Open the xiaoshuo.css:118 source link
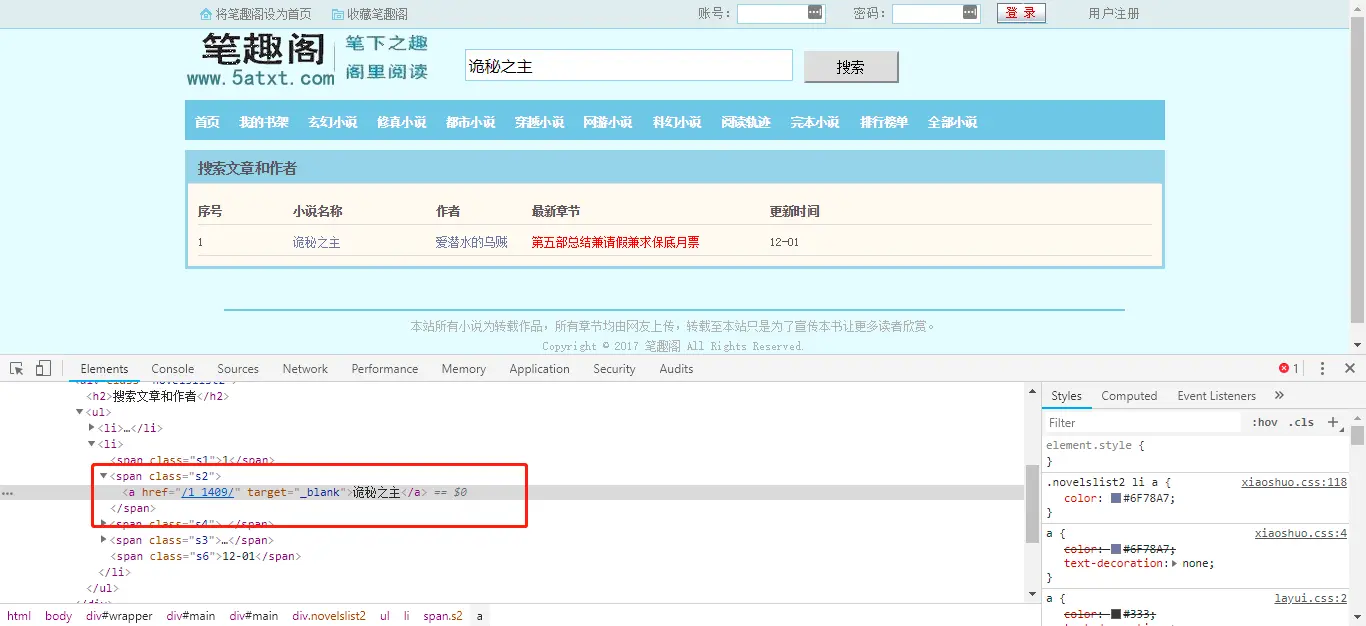 tap(1294, 482)
